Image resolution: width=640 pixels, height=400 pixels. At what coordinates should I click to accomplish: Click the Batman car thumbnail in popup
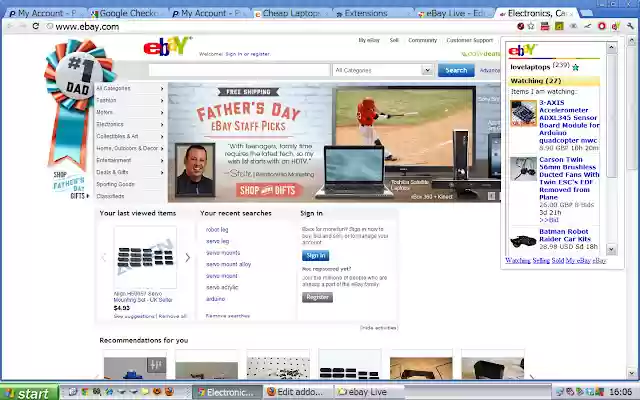[x=523, y=241]
